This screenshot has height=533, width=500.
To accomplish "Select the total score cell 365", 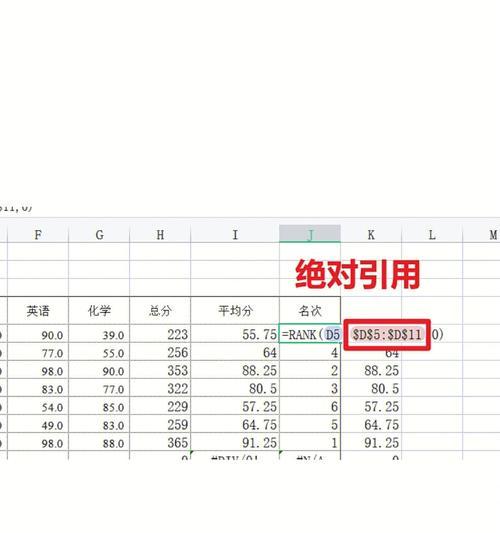I will tap(160, 442).
